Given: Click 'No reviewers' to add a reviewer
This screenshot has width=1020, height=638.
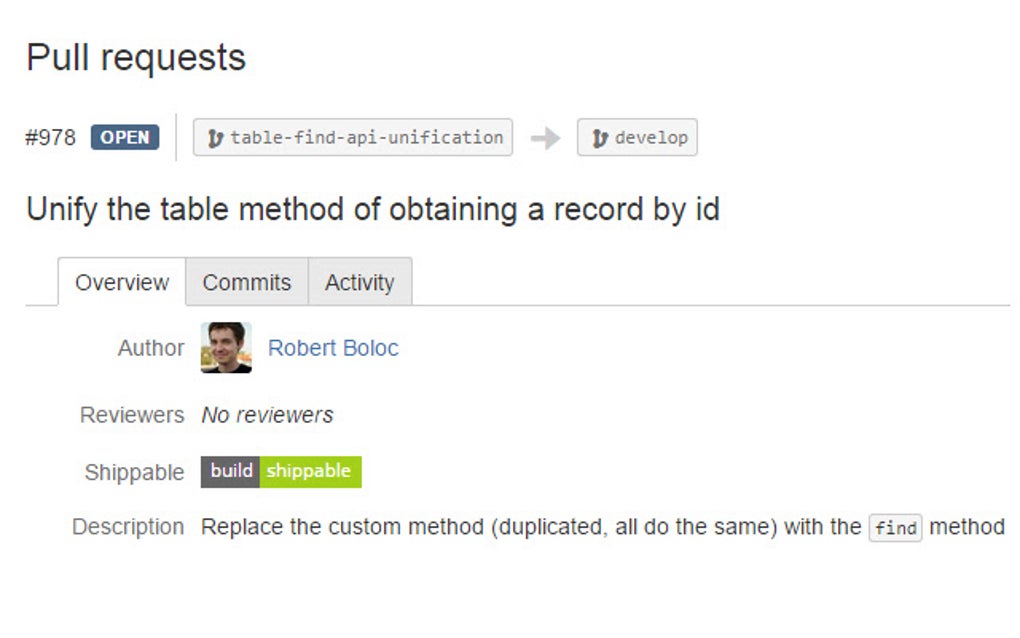Looking at the screenshot, I should click(x=265, y=415).
